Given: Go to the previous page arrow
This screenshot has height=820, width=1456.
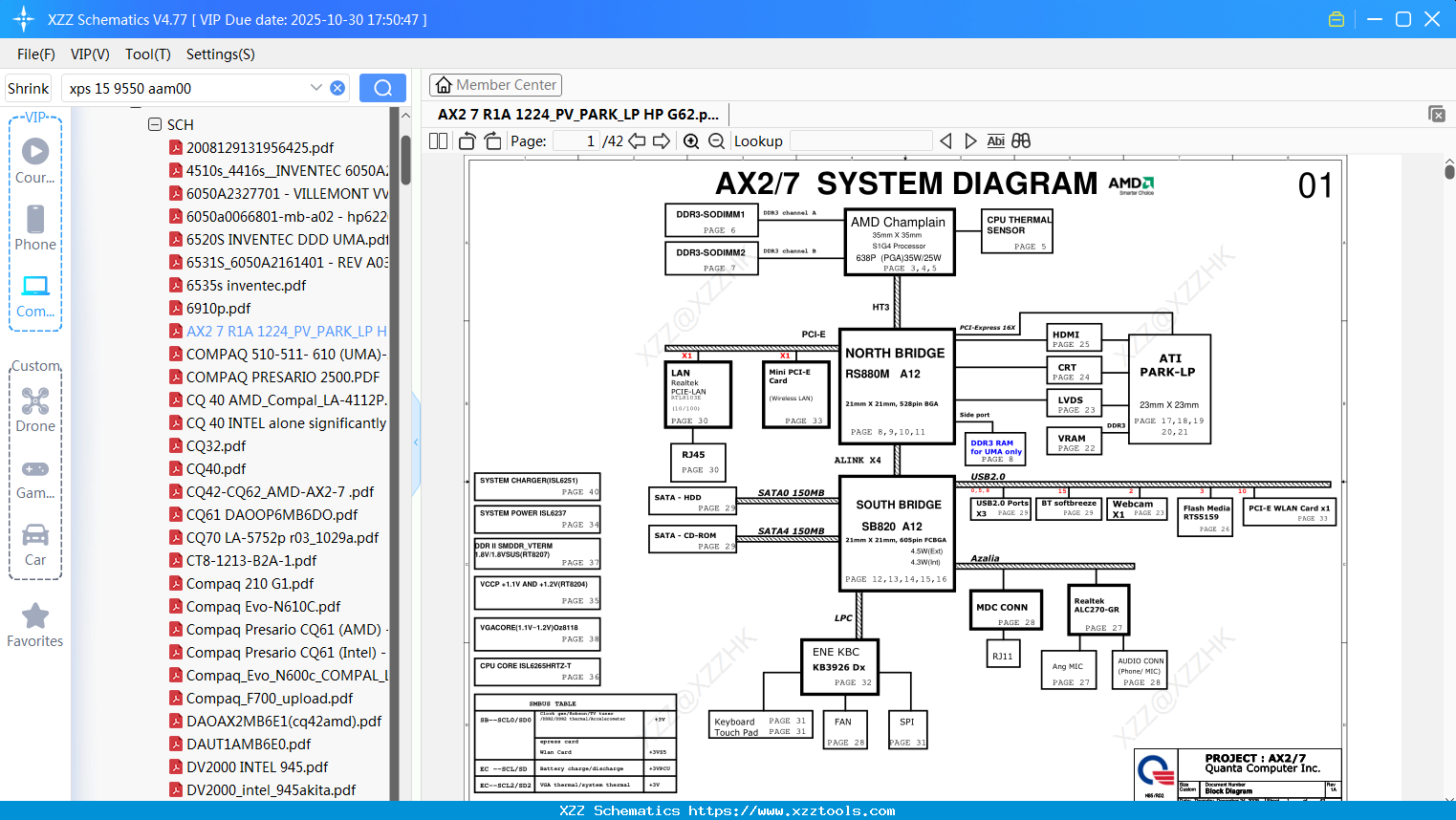Looking at the screenshot, I should pos(637,140).
